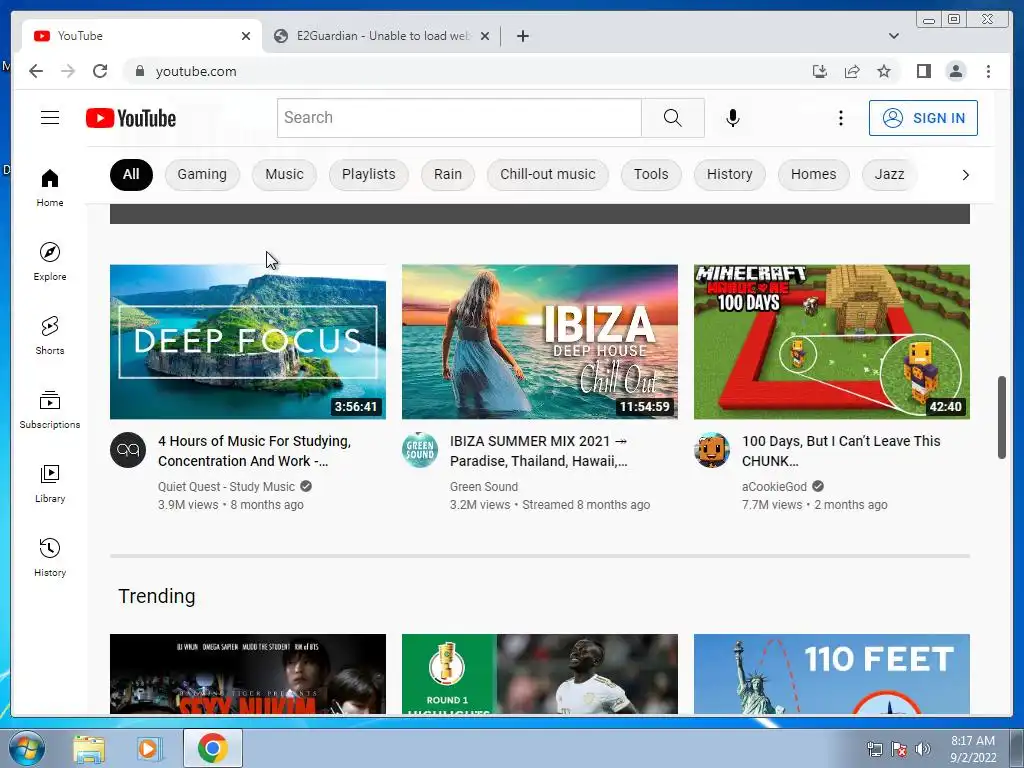Visit aCookieGod channel name link
1024x768 pixels.
[x=774, y=487]
